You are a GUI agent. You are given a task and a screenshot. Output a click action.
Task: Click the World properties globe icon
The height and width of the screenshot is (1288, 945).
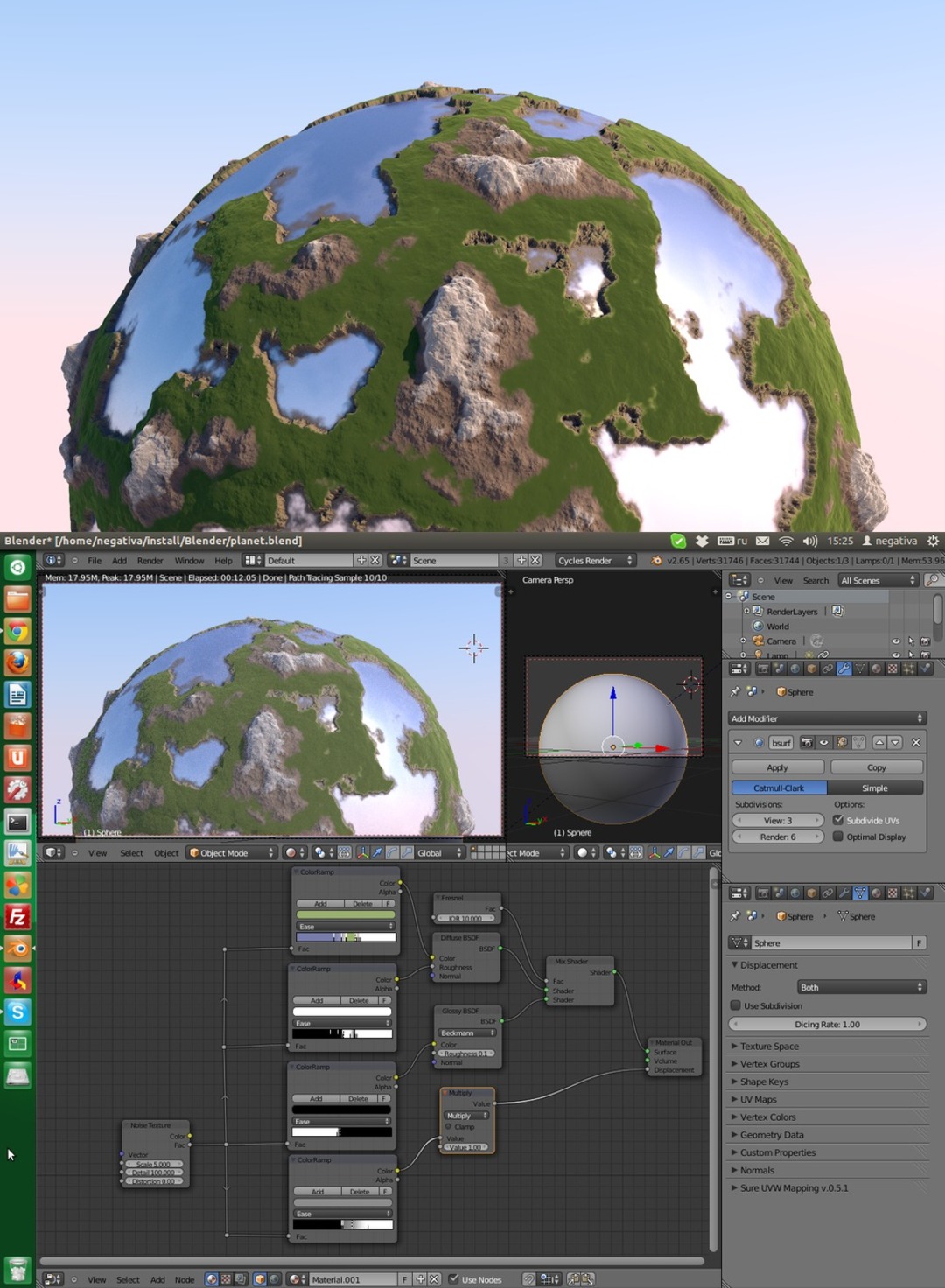tap(794, 669)
